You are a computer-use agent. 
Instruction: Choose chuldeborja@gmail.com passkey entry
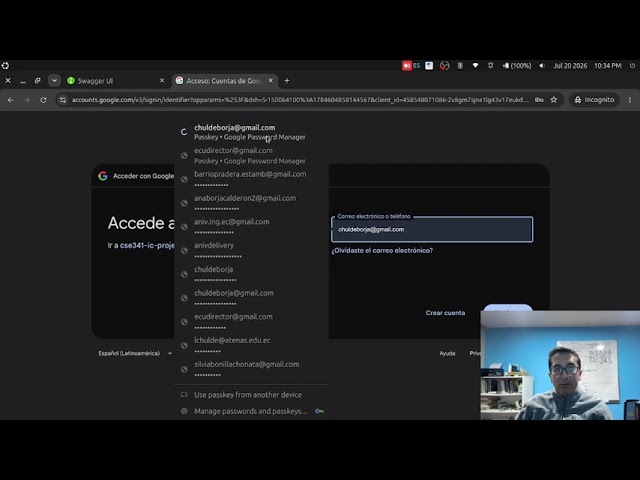[x=251, y=132]
